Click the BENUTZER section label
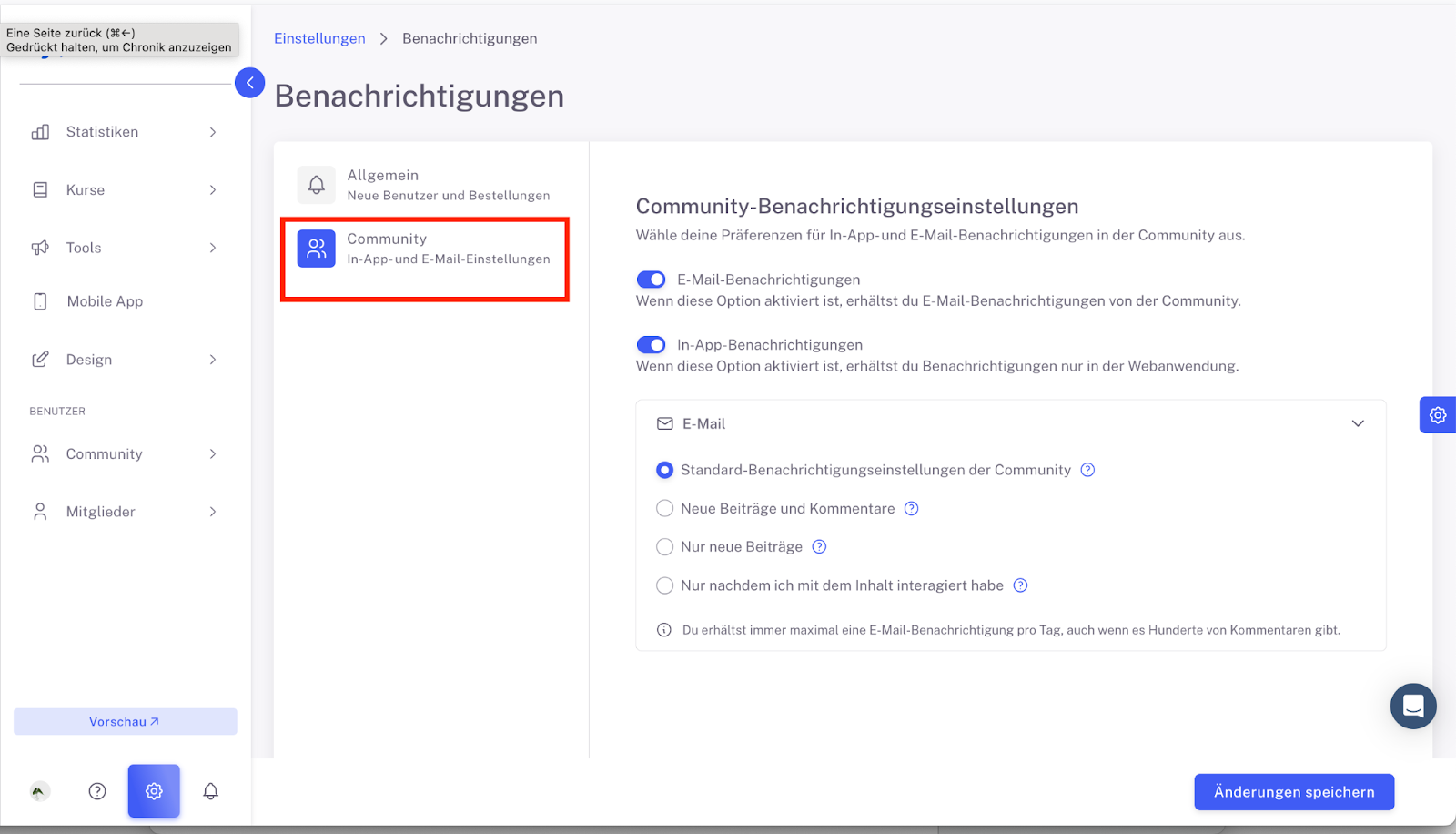Viewport: 1456px width, 834px height. pos(57,412)
